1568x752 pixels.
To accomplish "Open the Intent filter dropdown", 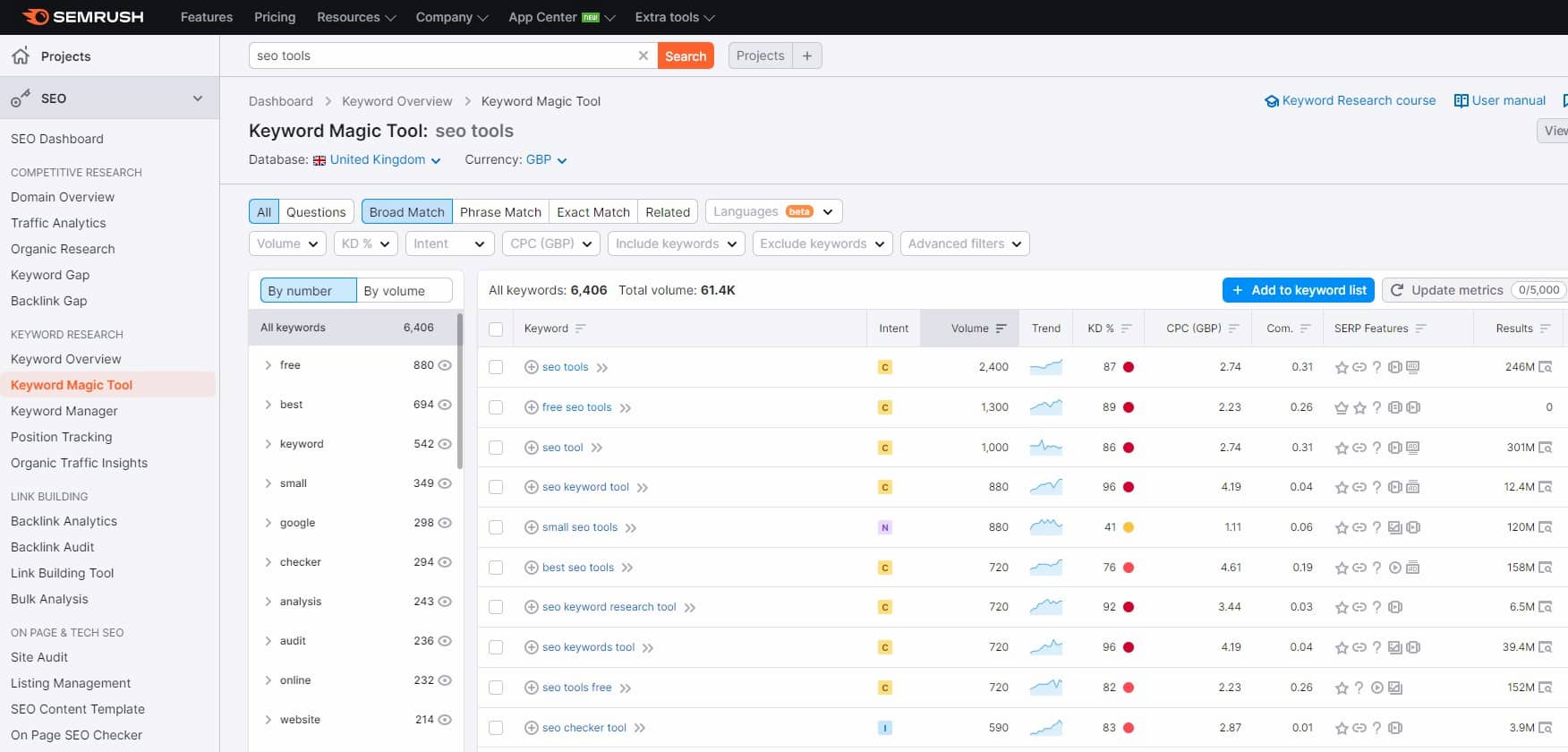I will [x=449, y=244].
